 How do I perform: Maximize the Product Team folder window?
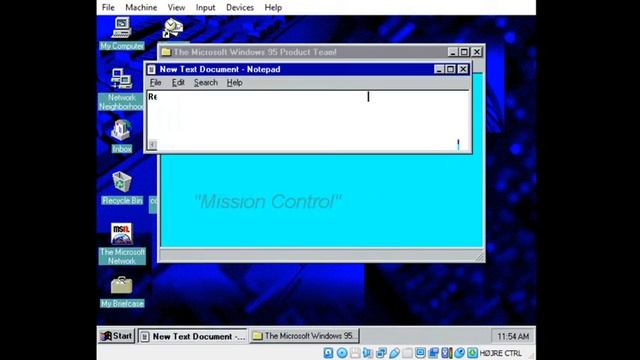[464, 52]
